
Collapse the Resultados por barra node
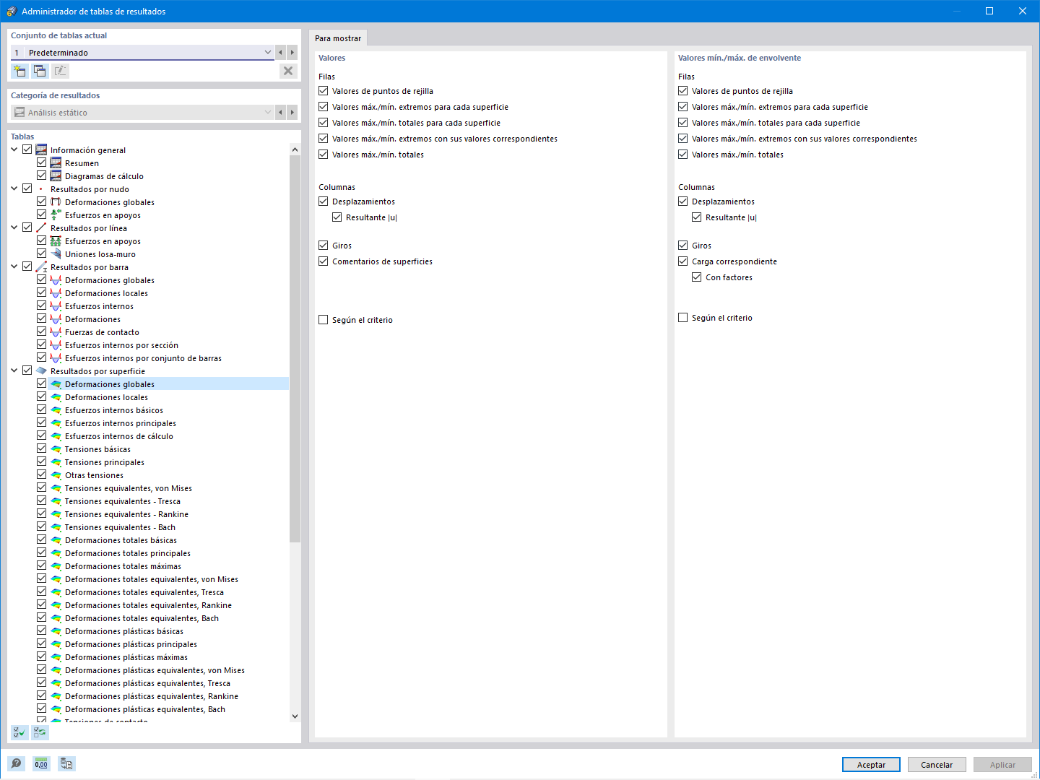[15, 267]
